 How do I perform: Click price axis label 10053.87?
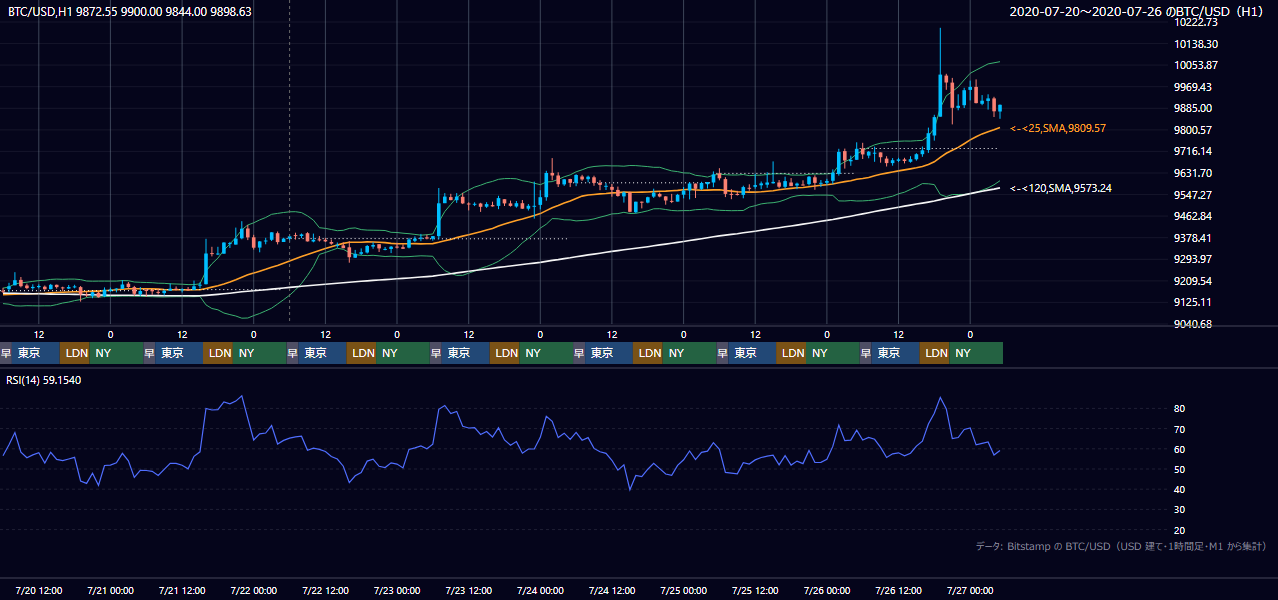pyautogui.click(x=1196, y=65)
